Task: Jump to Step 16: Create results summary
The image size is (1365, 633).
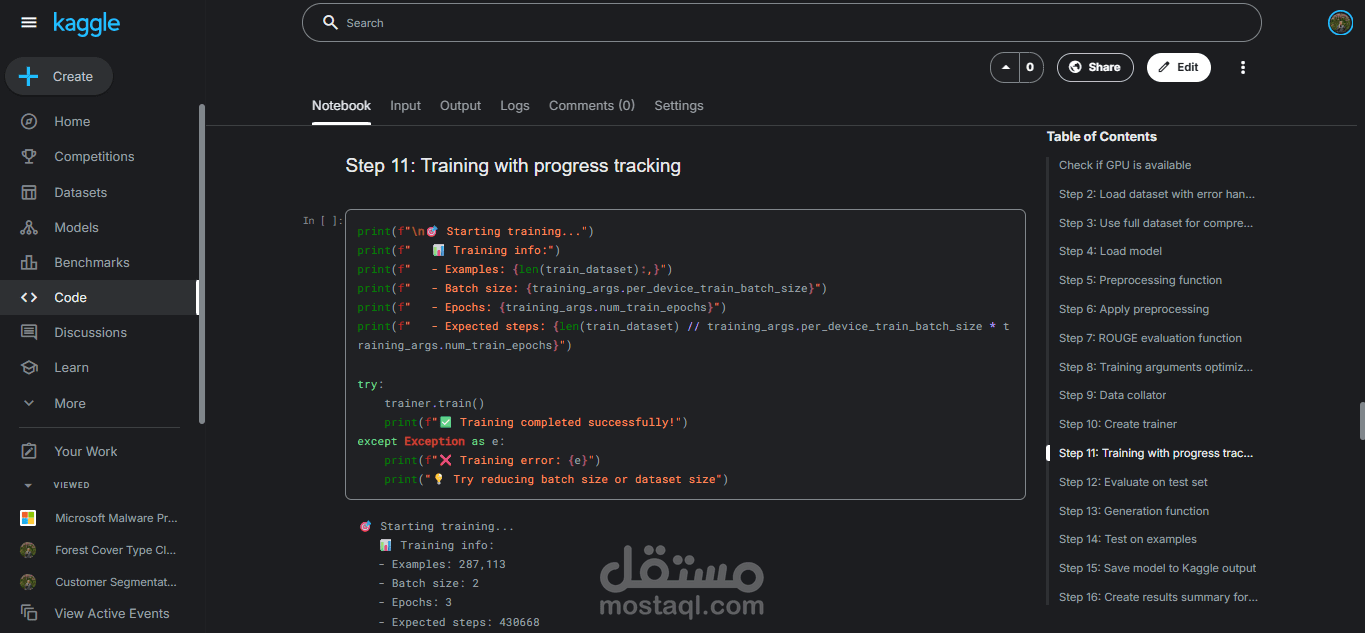Action: click(1158, 597)
